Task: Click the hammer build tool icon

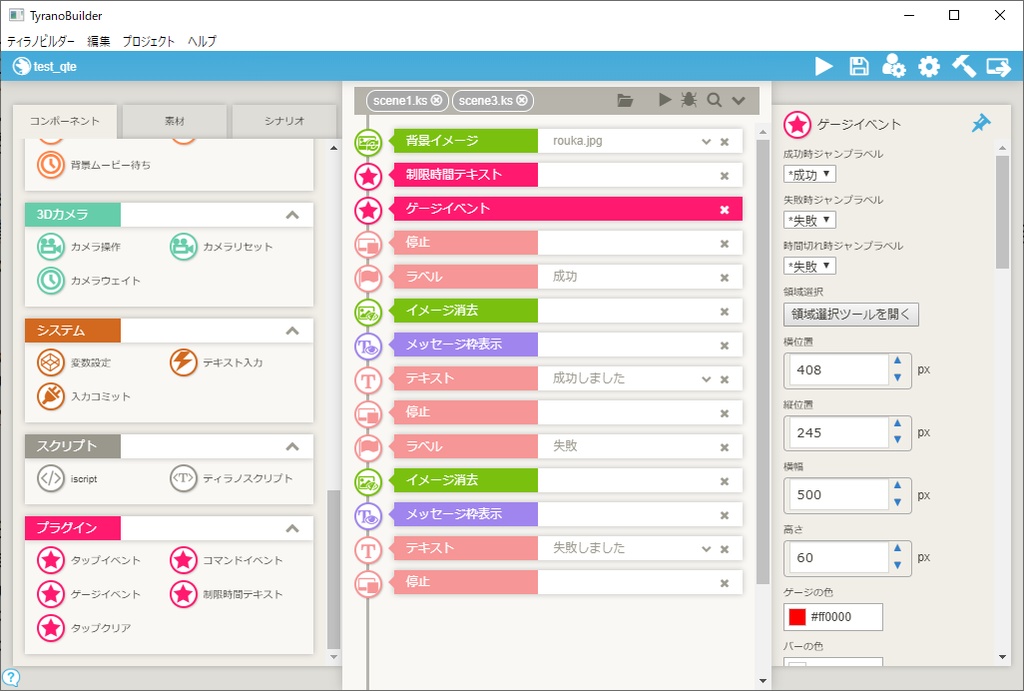Action: click(x=963, y=66)
